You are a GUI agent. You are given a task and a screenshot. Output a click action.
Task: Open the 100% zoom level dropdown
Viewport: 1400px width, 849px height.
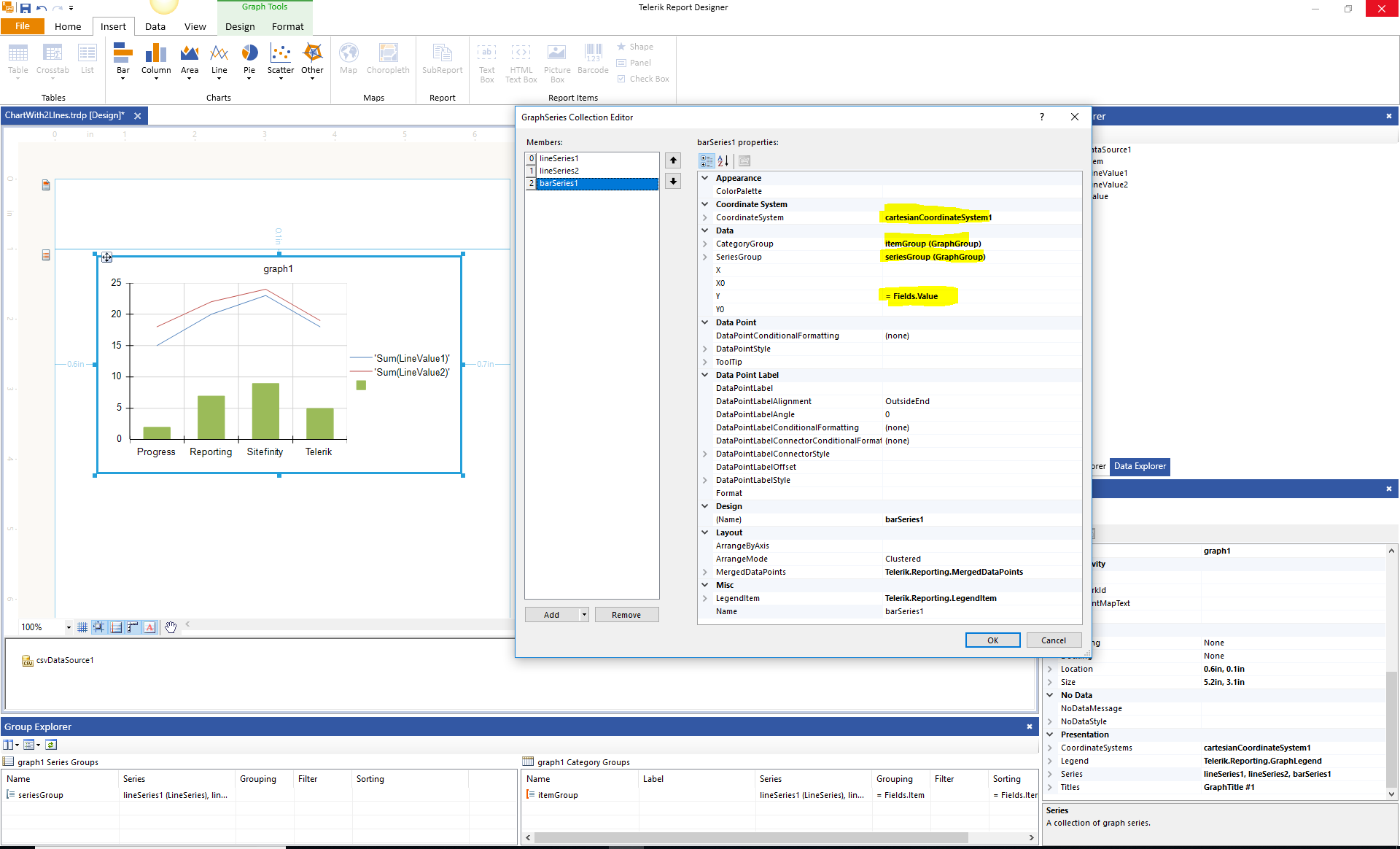(x=69, y=627)
